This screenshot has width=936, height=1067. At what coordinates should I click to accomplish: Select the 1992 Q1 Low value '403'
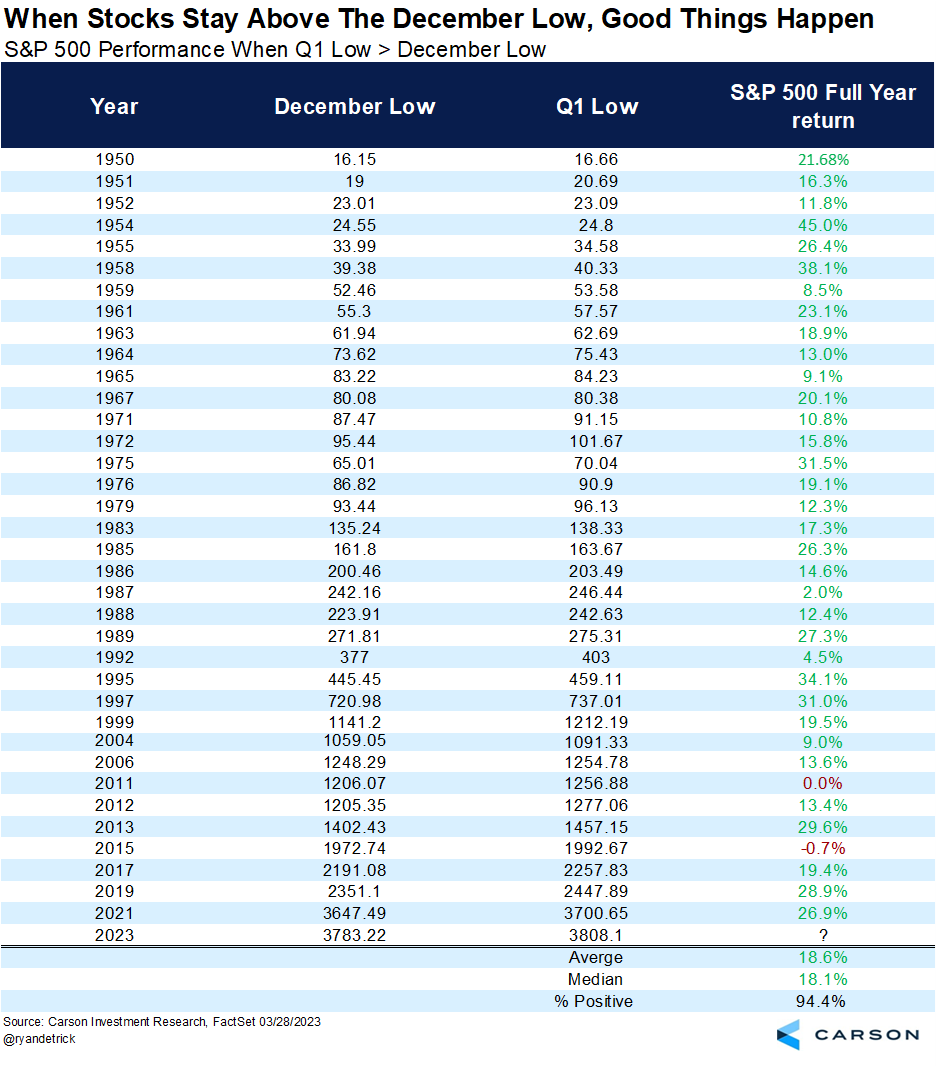(596, 657)
